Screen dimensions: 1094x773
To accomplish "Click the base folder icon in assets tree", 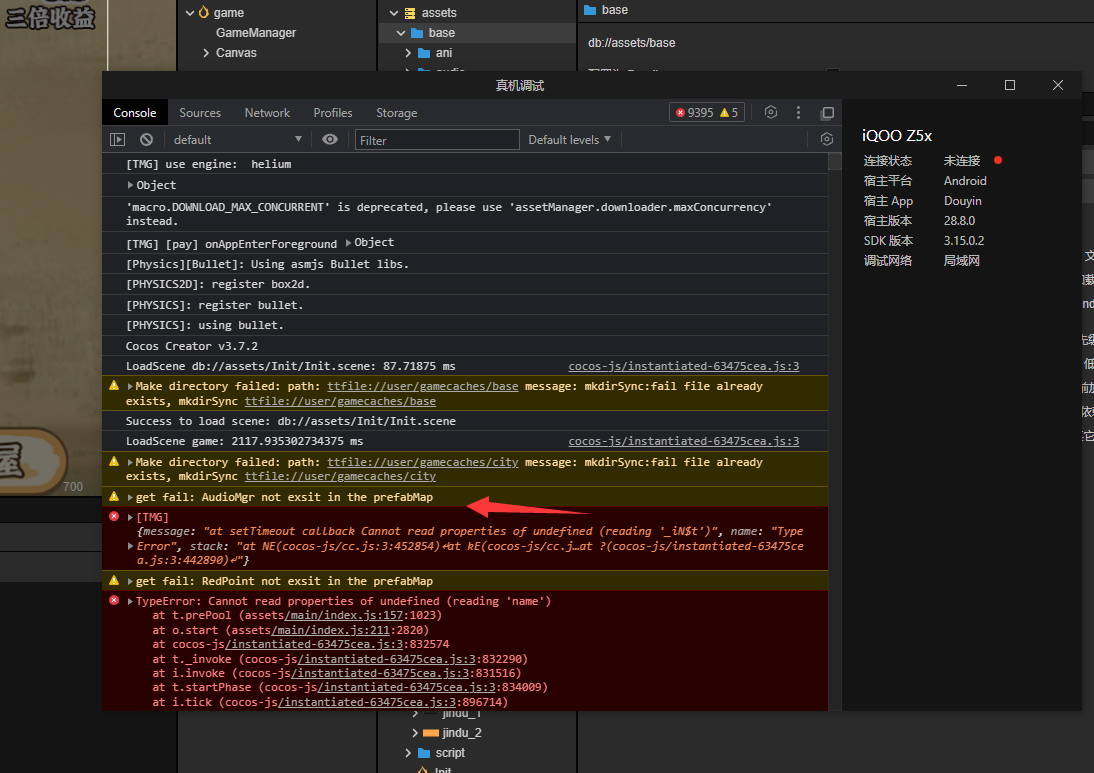I will pyautogui.click(x=417, y=33).
